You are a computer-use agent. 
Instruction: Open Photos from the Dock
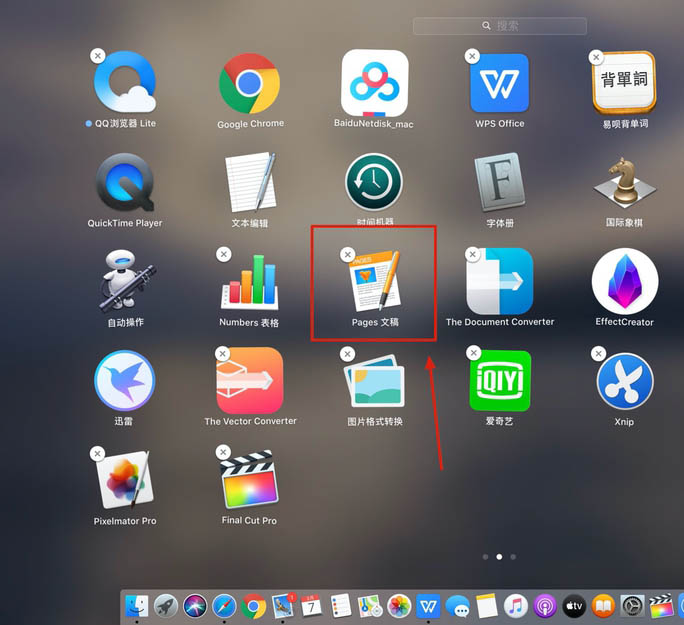click(x=399, y=606)
